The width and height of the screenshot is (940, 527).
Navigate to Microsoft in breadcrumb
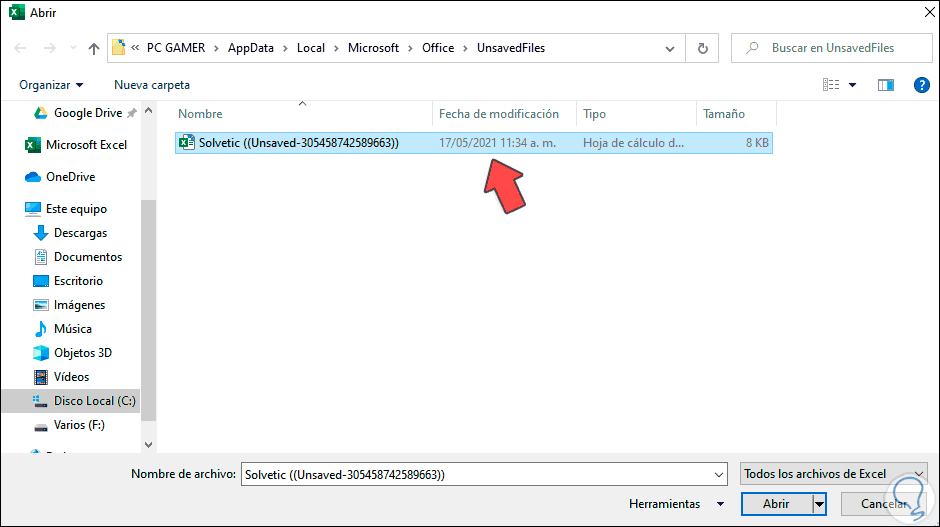pos(373,48)
